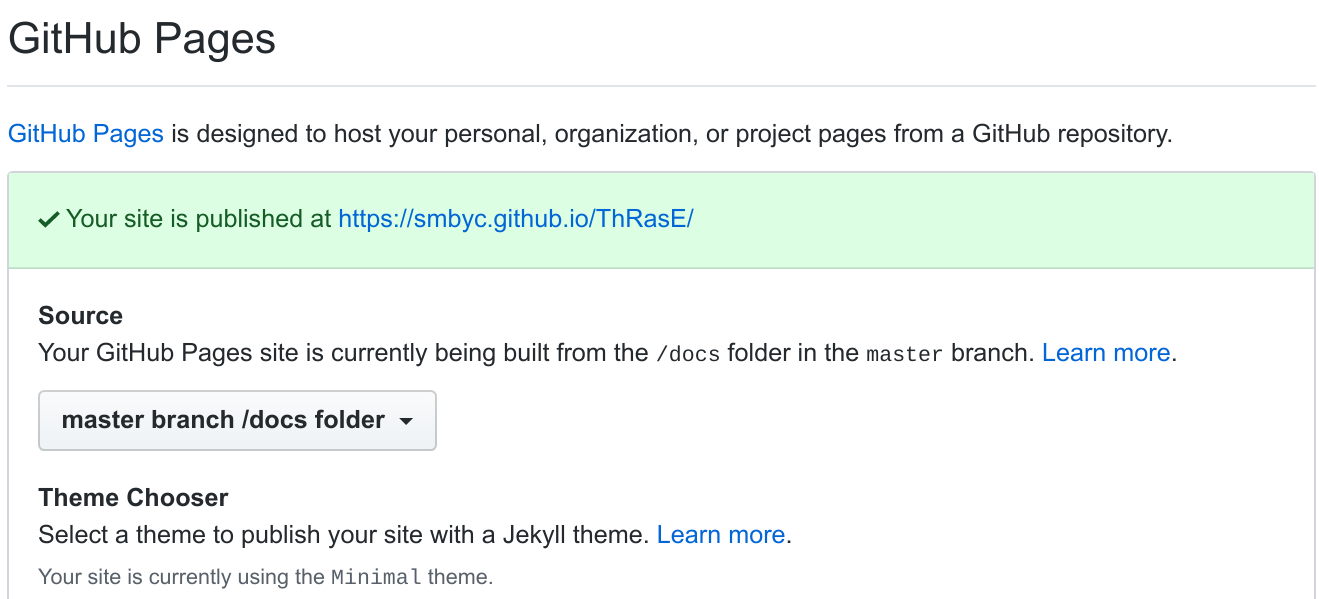Click the Source section heading

[80, 315]
